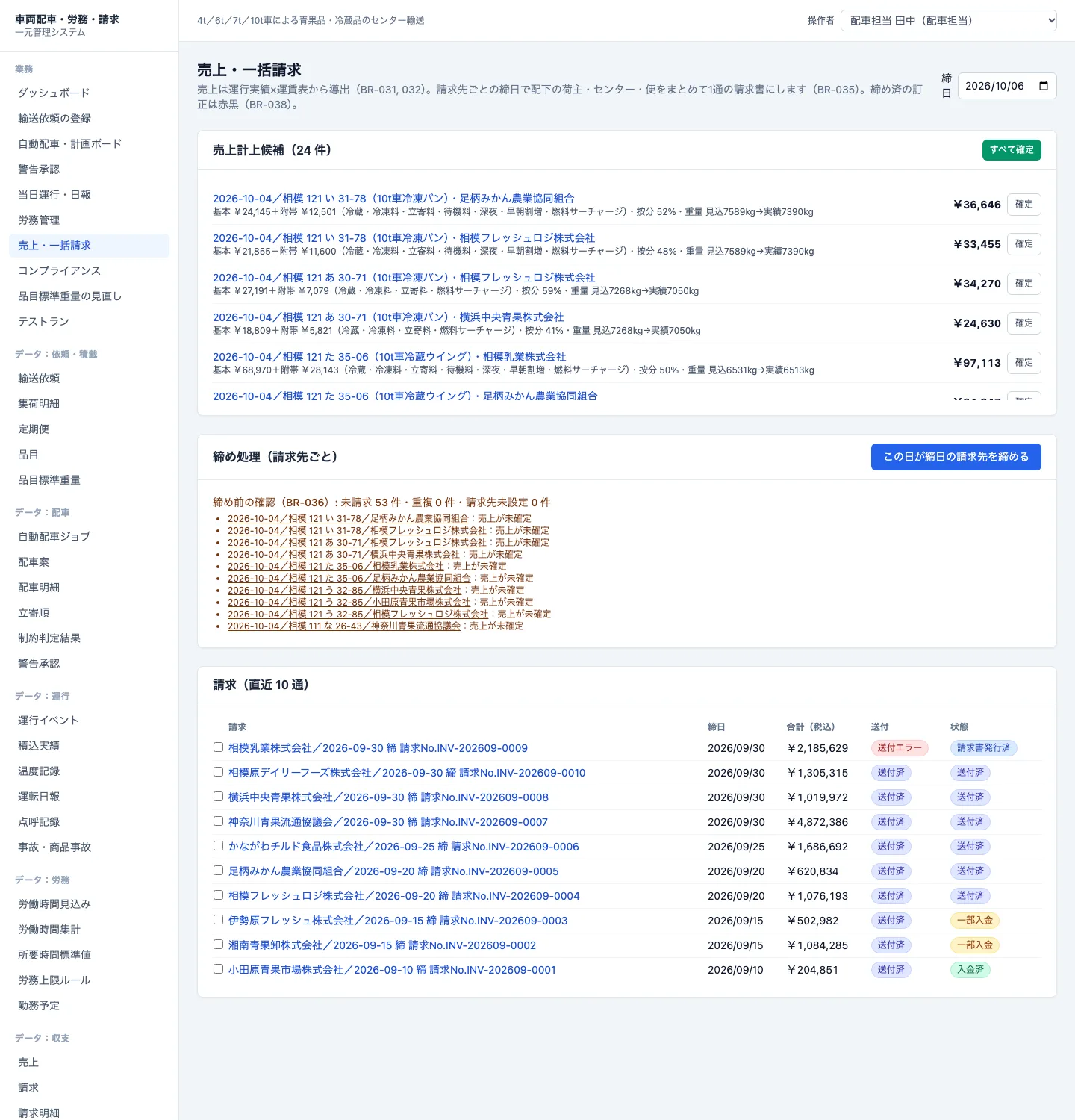Open 事故・商品事故 in the sidebar
Screen dimensions: 1075x1120
[90, 847]
